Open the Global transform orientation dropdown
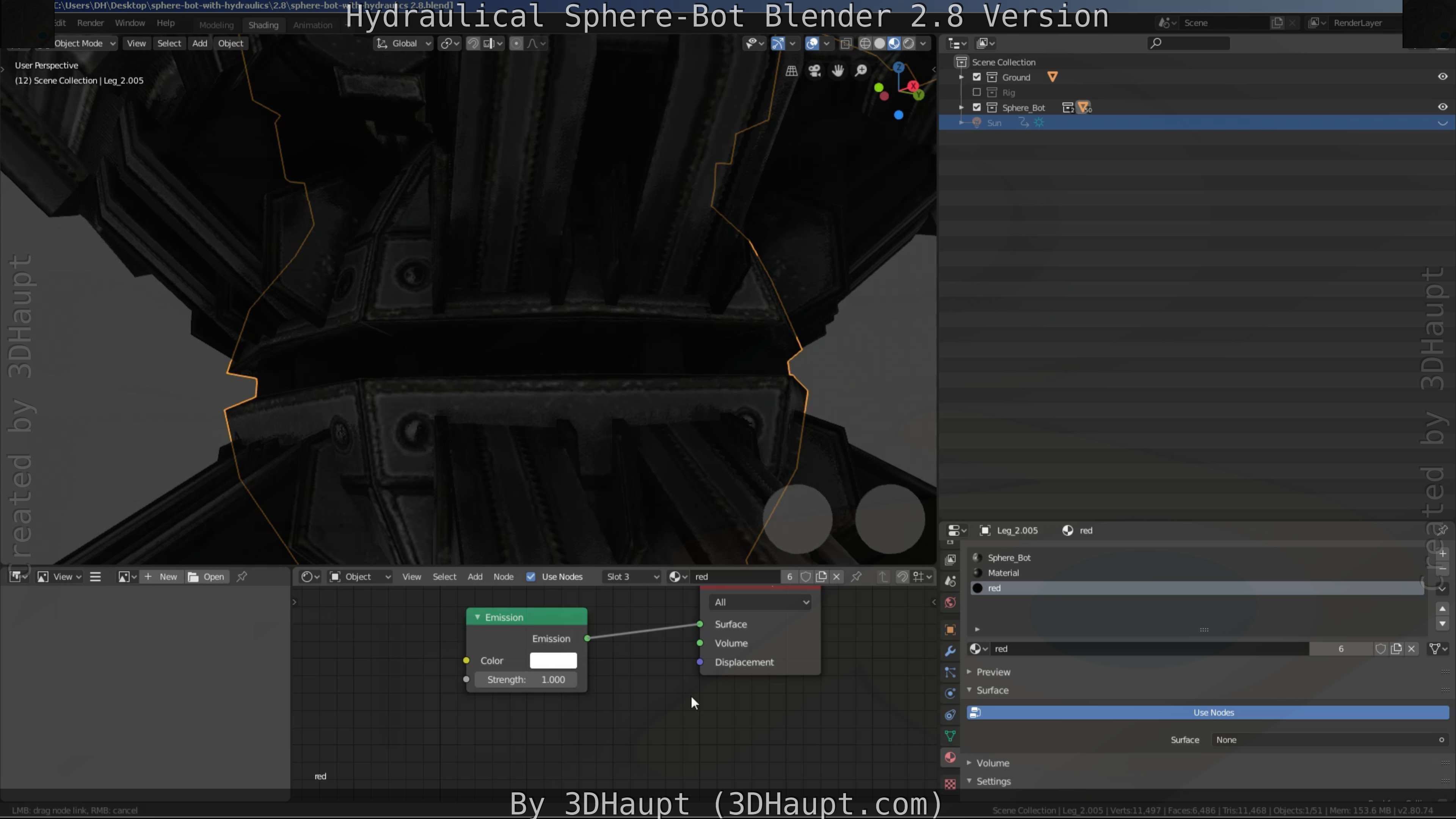The width and height of the screenshot is (1456, 819). click(x=403, y=44)
